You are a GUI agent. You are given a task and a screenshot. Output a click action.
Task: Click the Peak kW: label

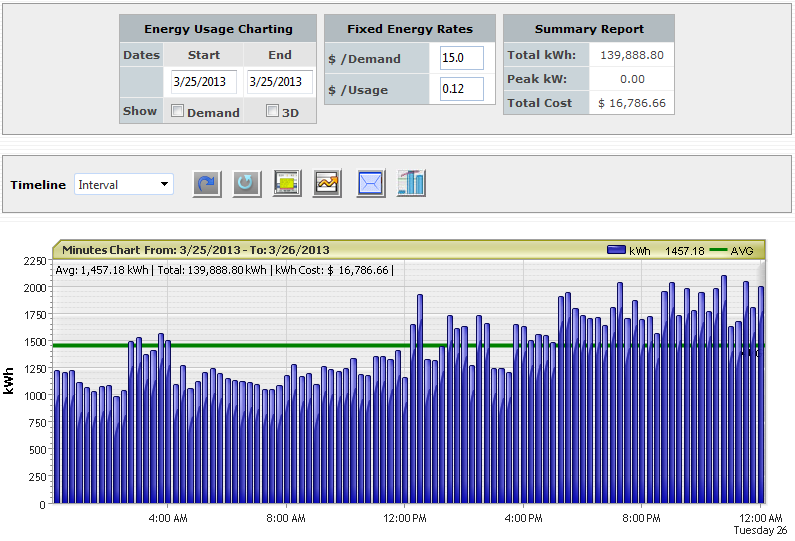(537, 79)
